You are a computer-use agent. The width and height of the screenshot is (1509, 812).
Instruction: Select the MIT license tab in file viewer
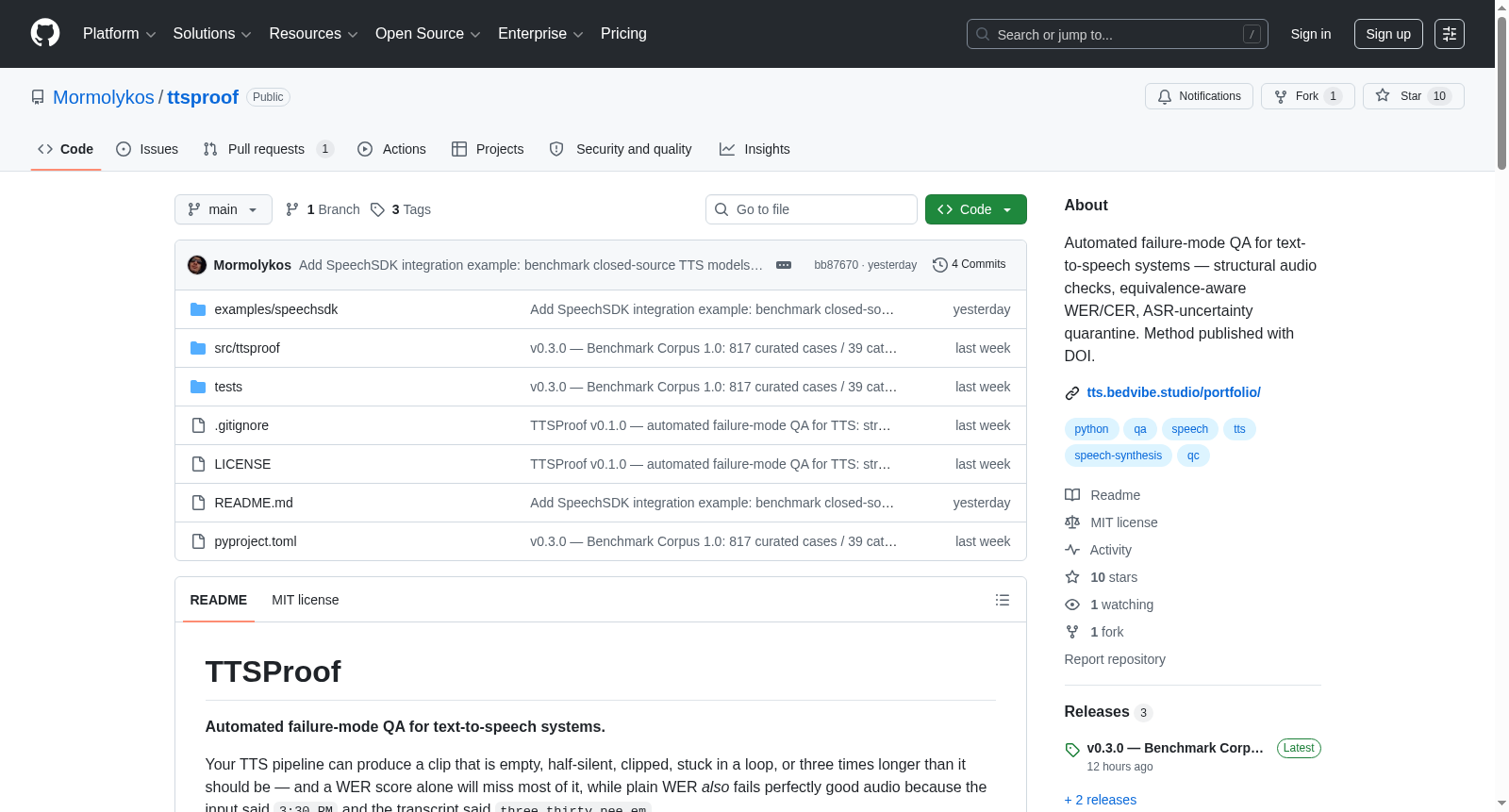pos(306,600)
